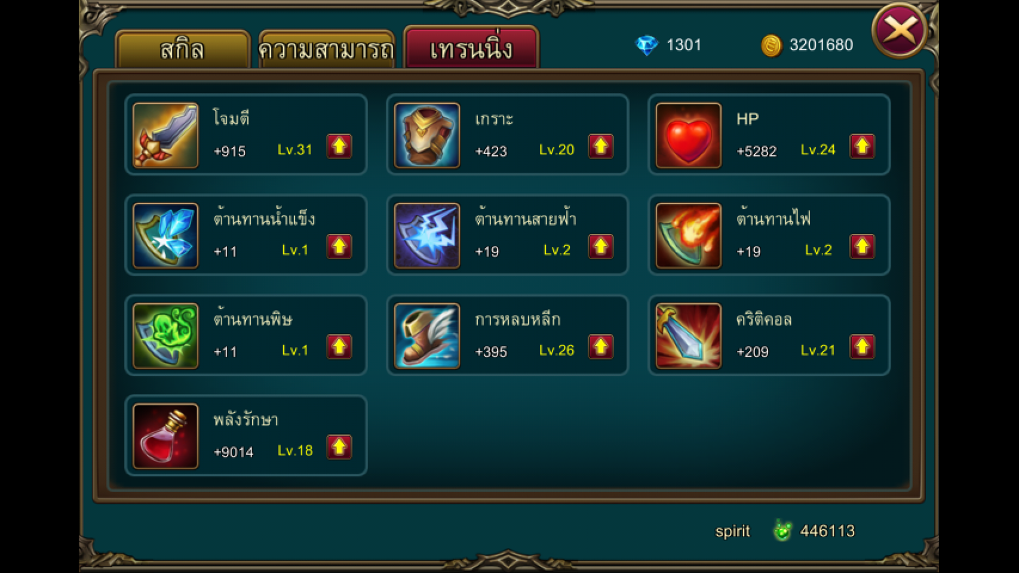Select the red healing potion icon

click(x=165, y=436)
